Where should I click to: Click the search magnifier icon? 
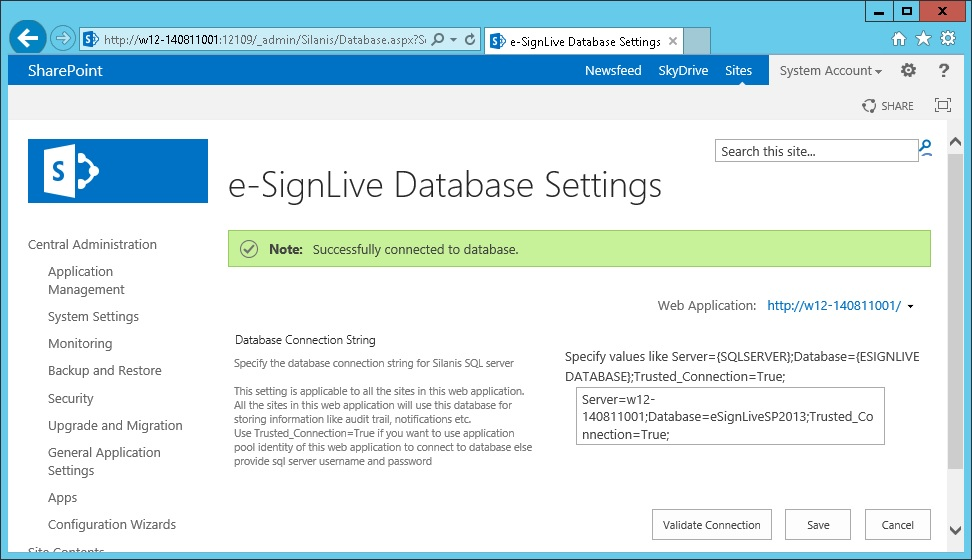click(926, 150)
